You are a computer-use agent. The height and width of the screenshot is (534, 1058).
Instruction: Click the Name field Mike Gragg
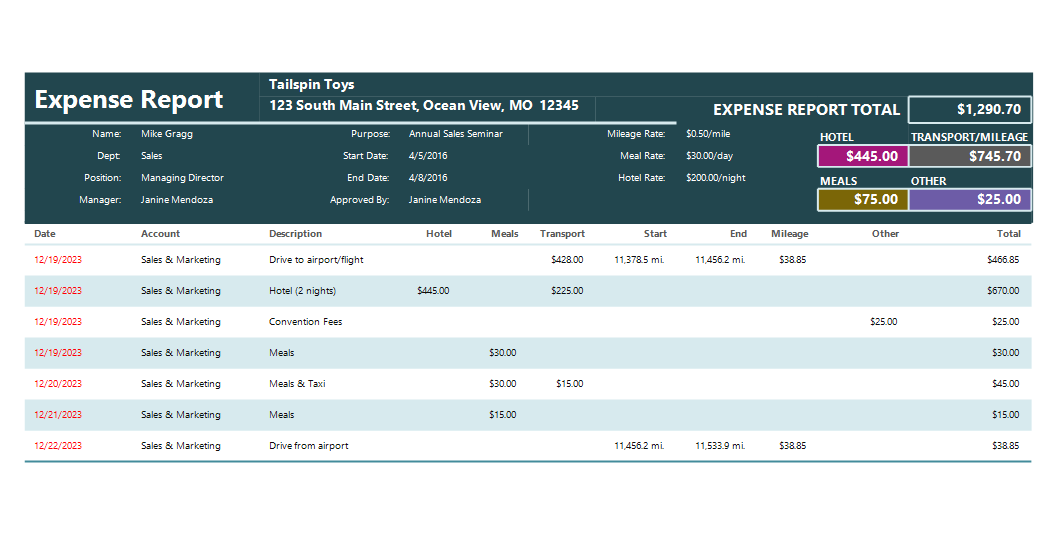click(167, 134)
